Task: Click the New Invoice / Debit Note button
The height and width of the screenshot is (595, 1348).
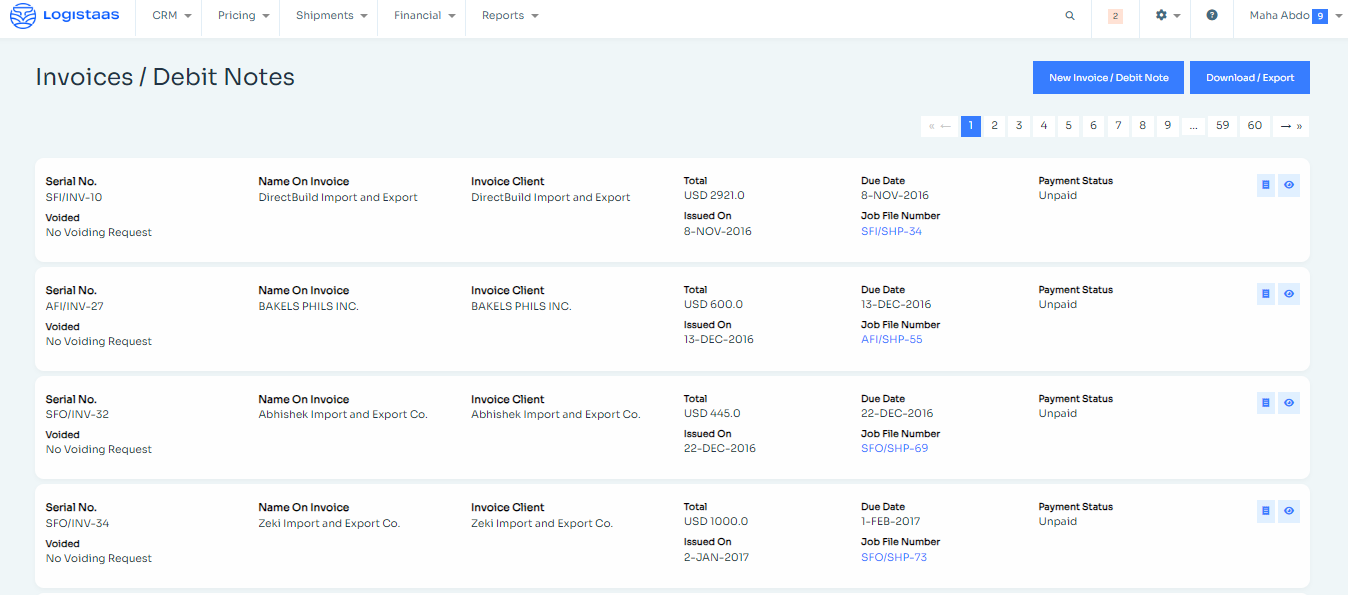Action: pos(1108,77)
